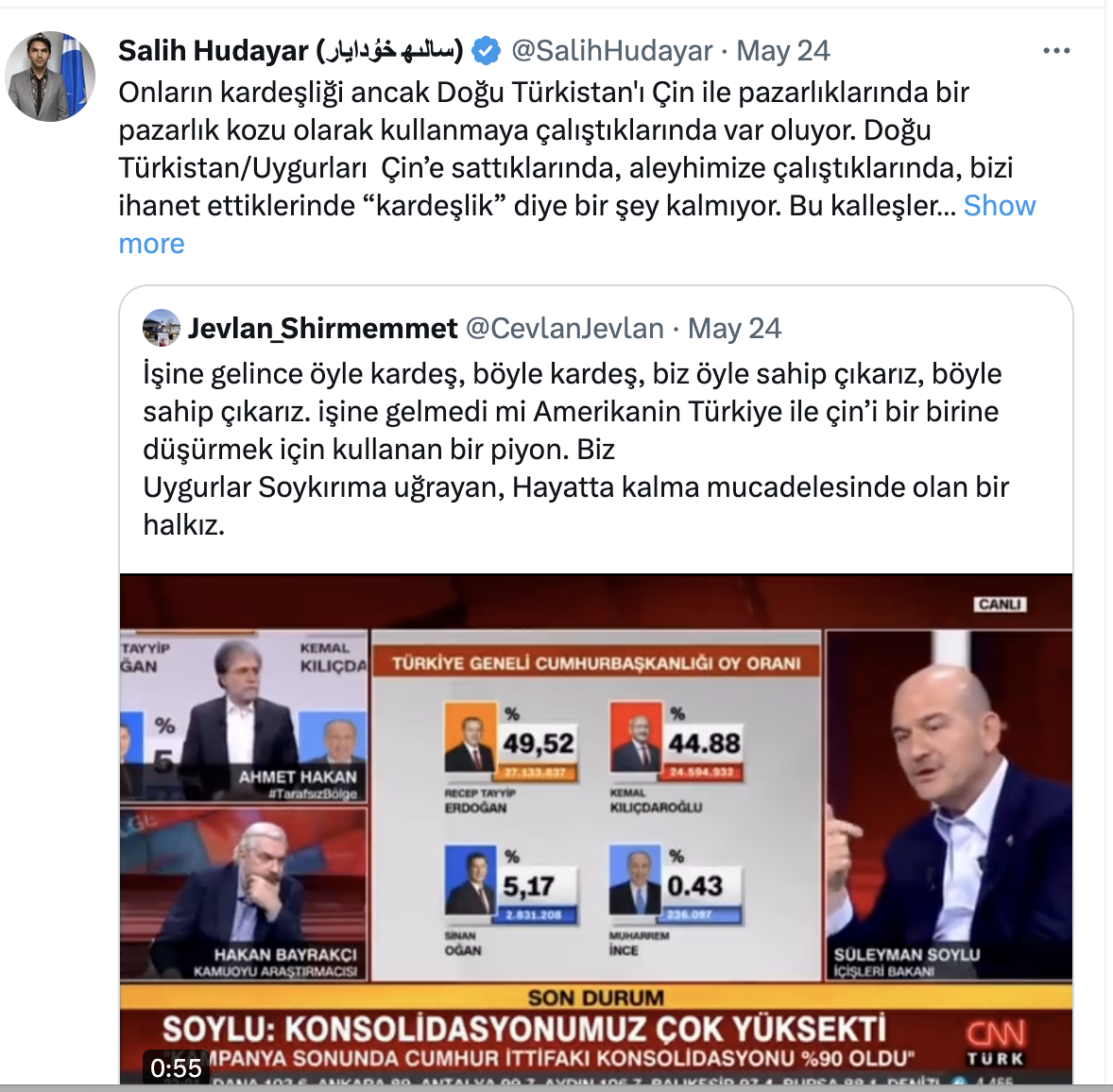Play the embedded CNN Türk video

coord(595,828)
